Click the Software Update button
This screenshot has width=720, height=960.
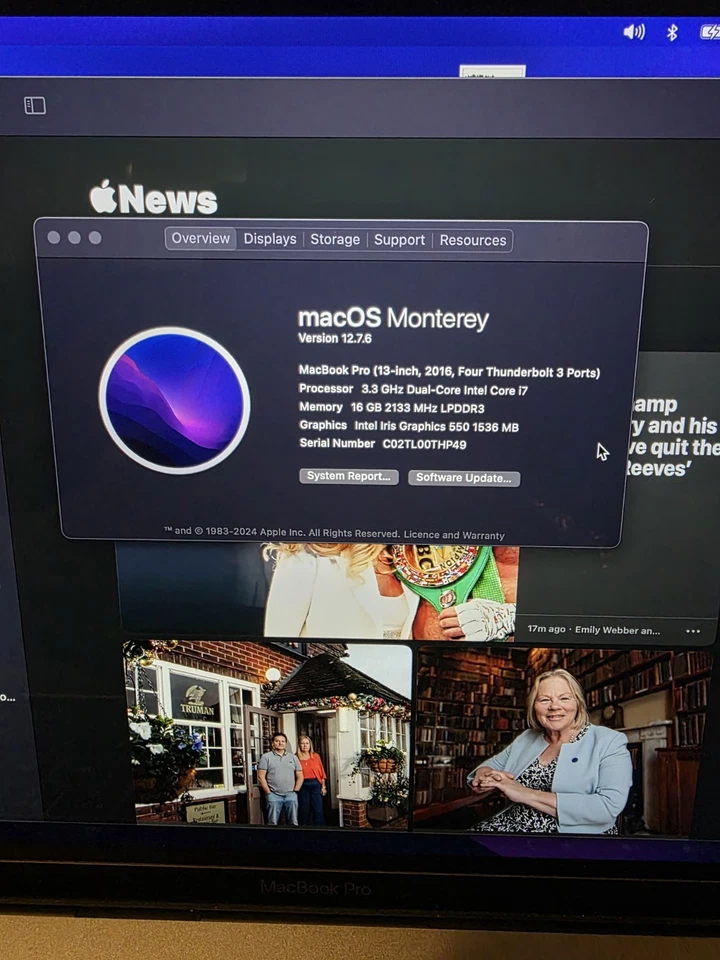point(464,478)
